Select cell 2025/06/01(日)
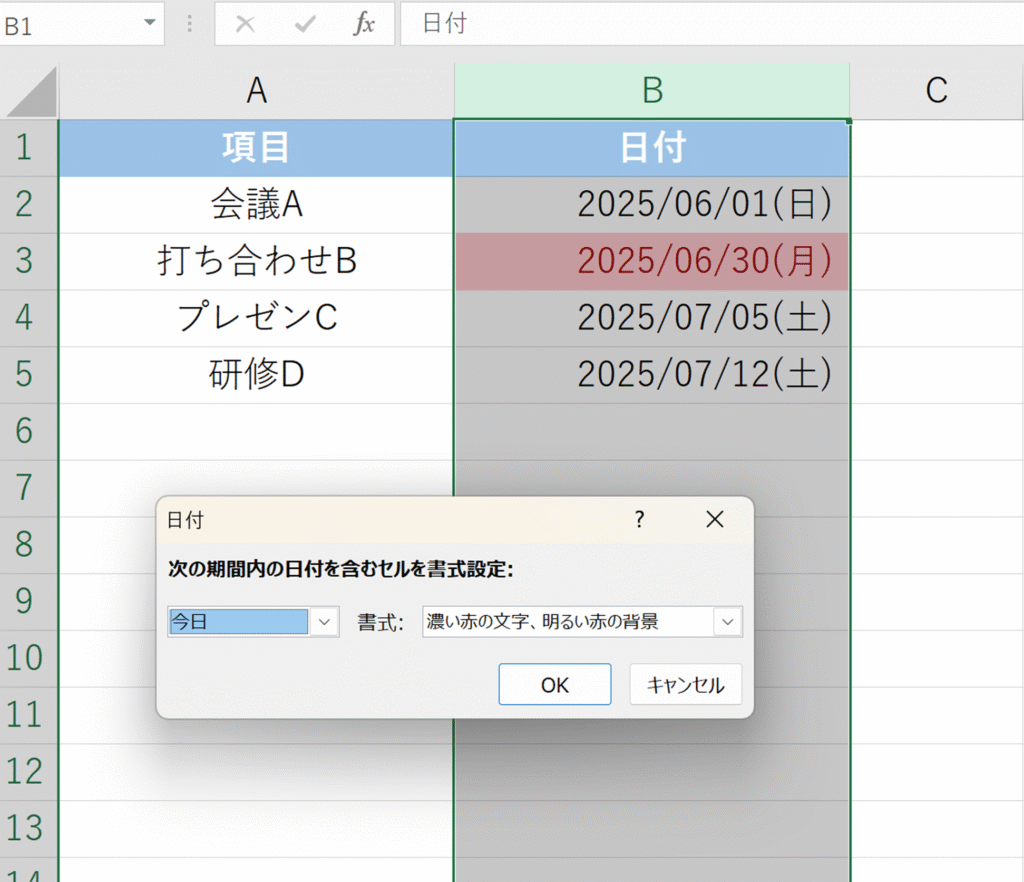 (x=652, y=204)
